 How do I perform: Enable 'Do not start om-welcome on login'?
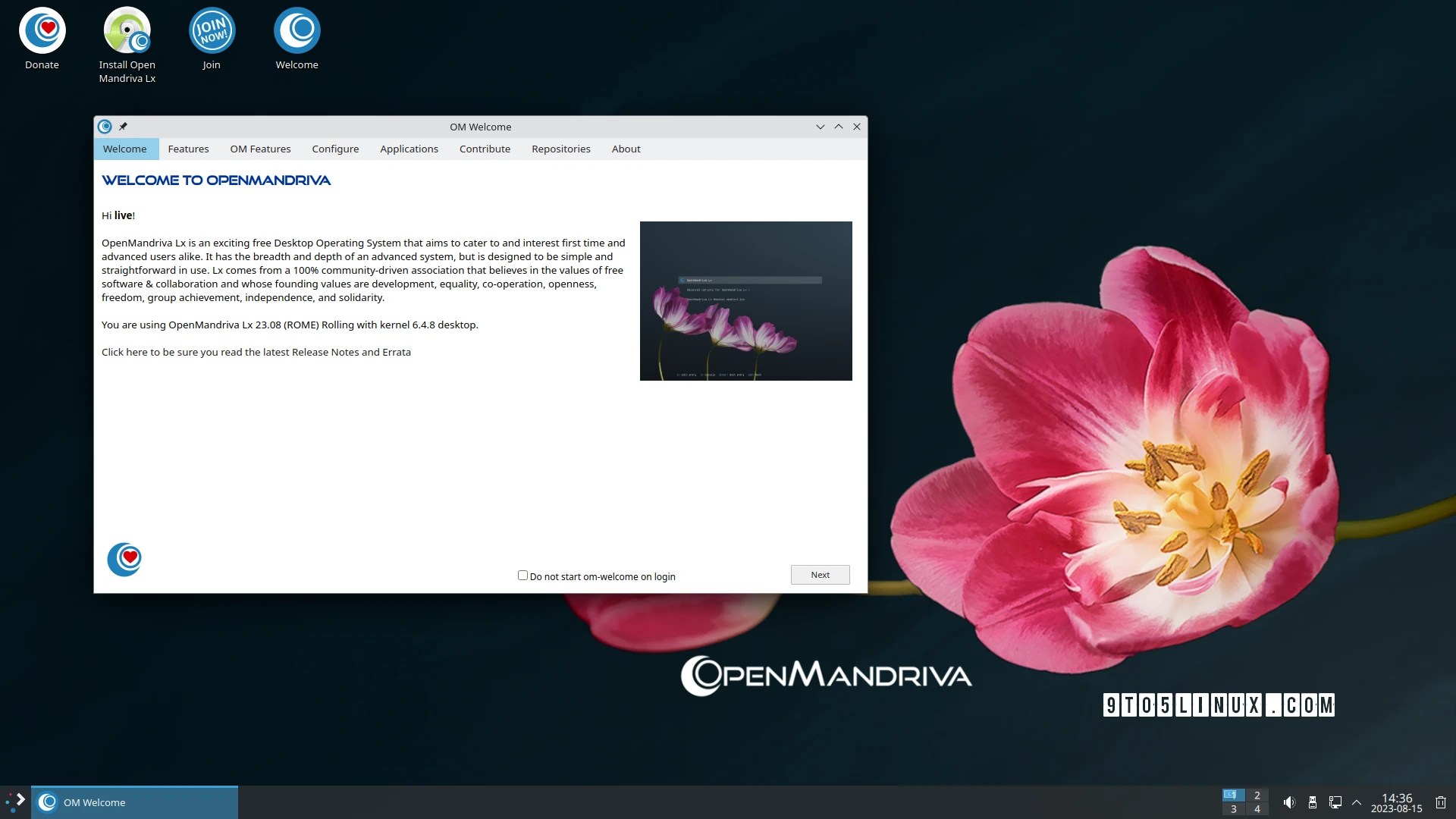pyautogui.click(x=522, y=576)
